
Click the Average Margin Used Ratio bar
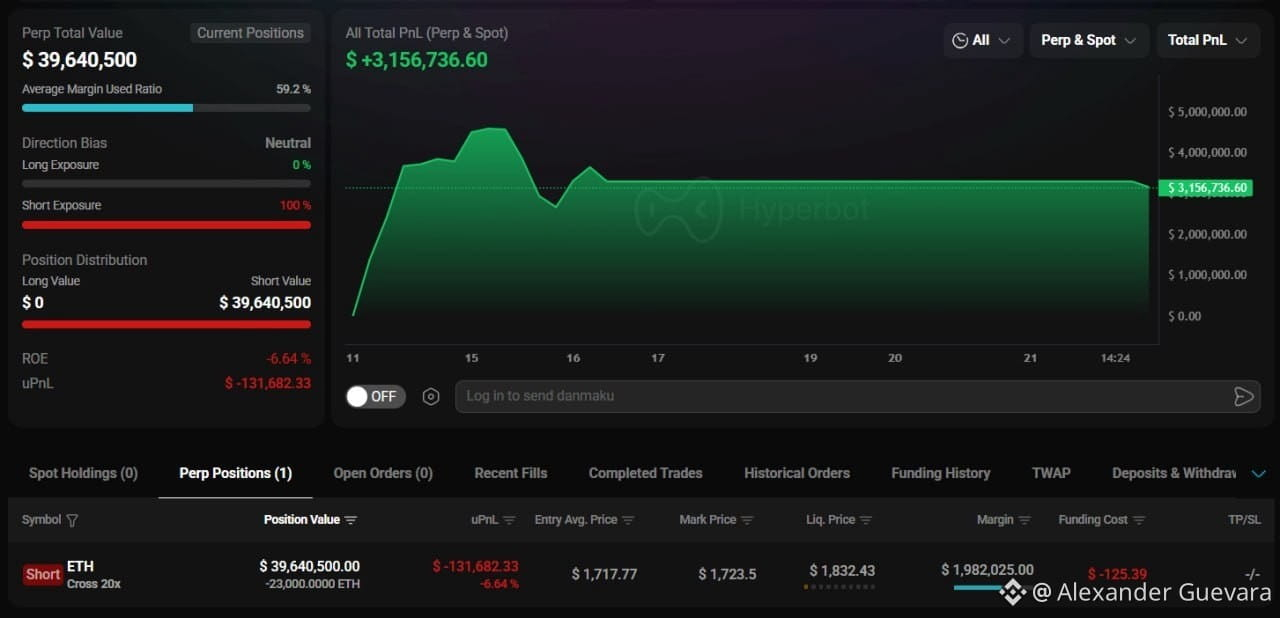pos(166,107)
